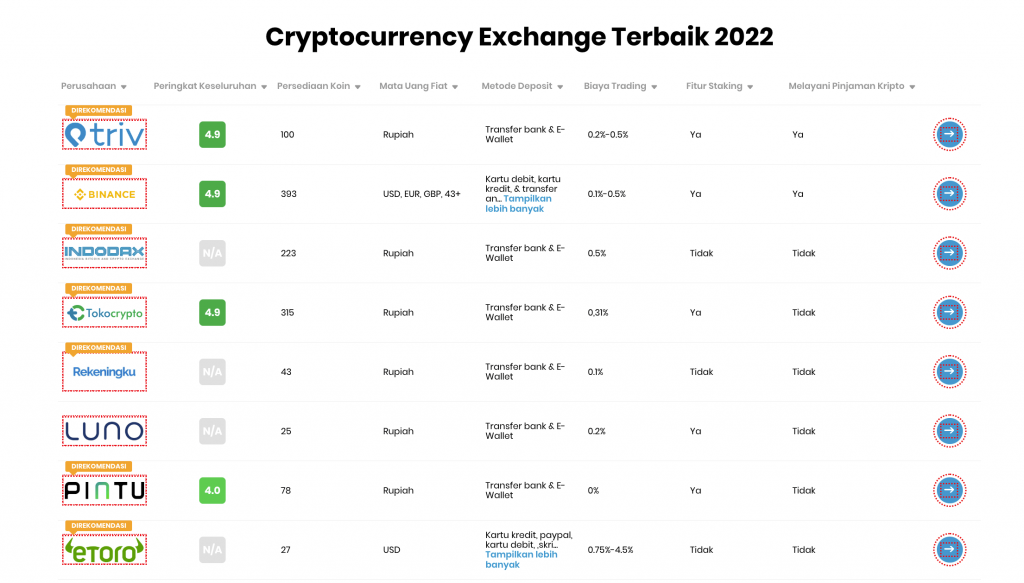The image size is (1024, 583).
Task: Click Tokocrypto's 4.9 rating badge
Action: click(212, 313)
